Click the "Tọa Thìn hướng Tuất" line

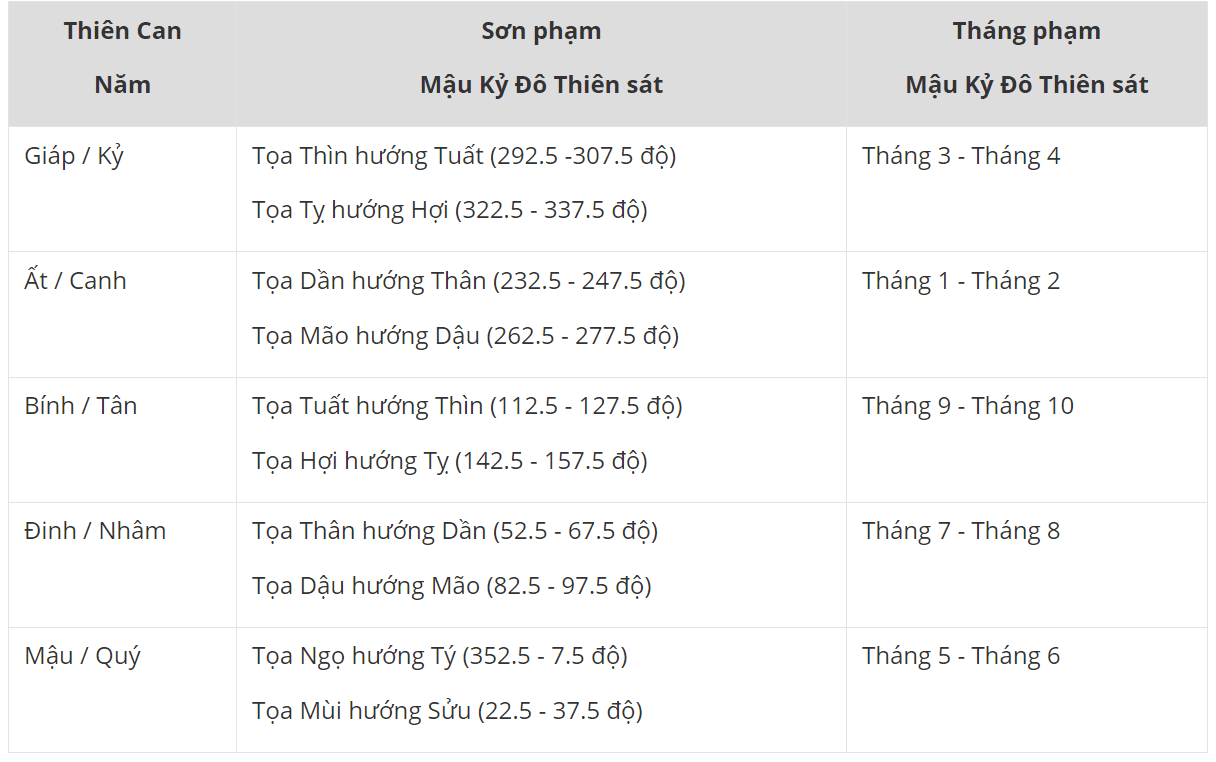coord(464,156)
